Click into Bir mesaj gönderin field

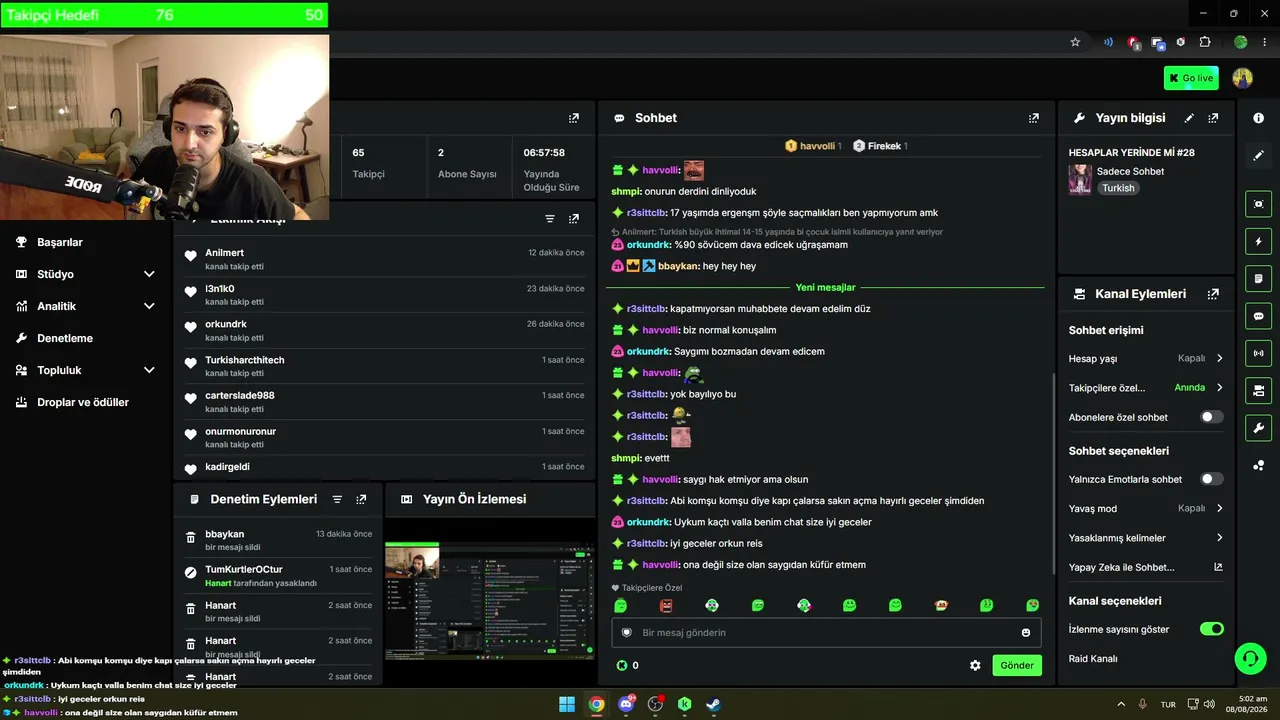(826, 632)
